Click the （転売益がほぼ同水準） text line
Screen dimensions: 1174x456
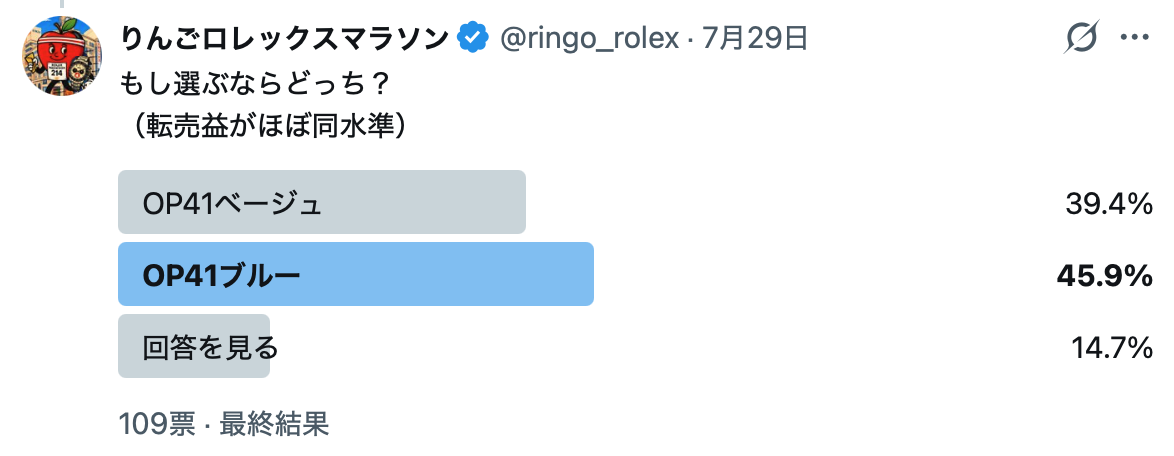(x=270, y=126)
